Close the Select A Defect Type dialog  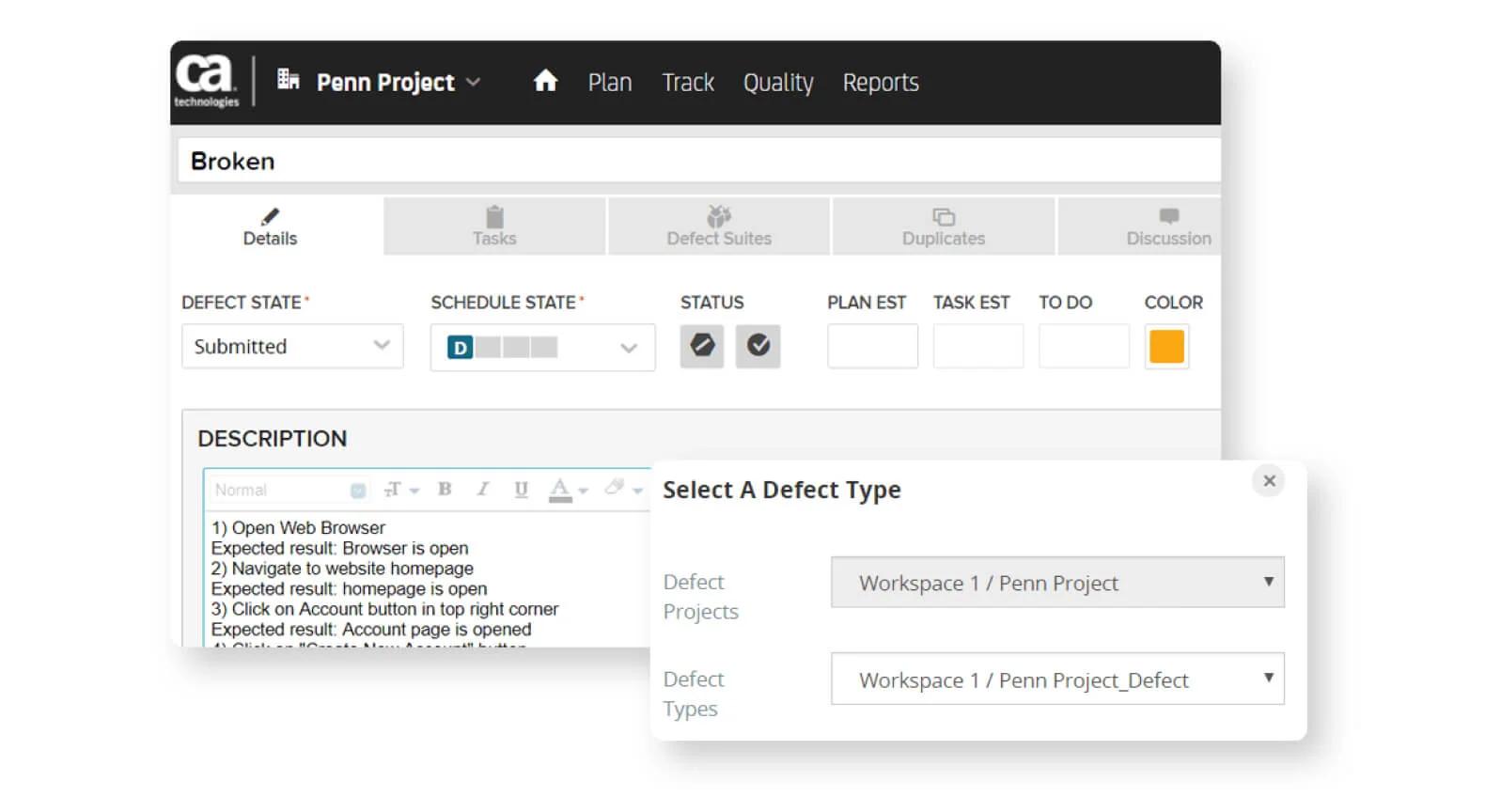point(1269,481)
